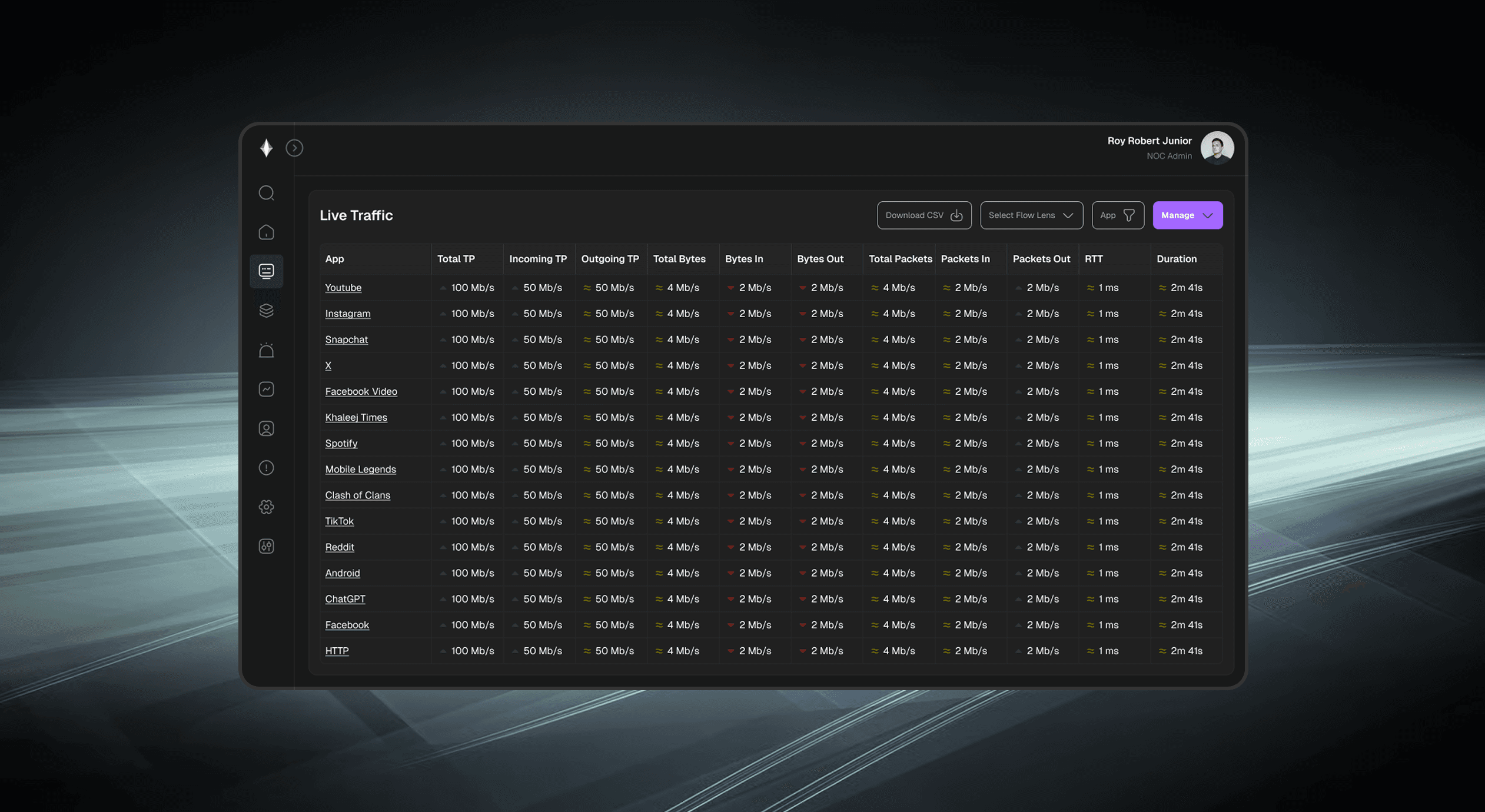Open the Snapchat app link

pos(347,340)
